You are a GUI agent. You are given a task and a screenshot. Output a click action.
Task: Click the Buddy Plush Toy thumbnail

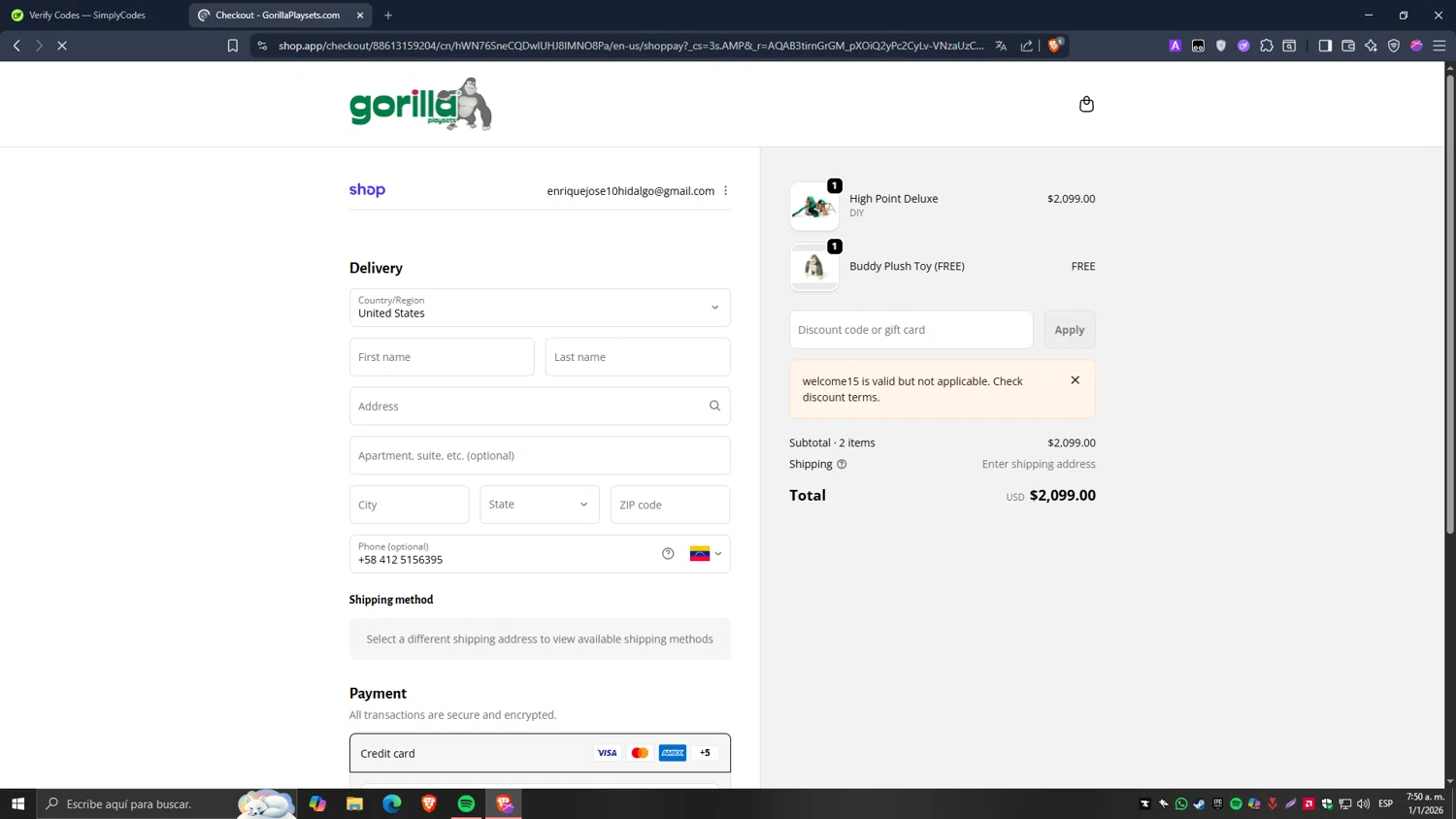pos(814,267)
